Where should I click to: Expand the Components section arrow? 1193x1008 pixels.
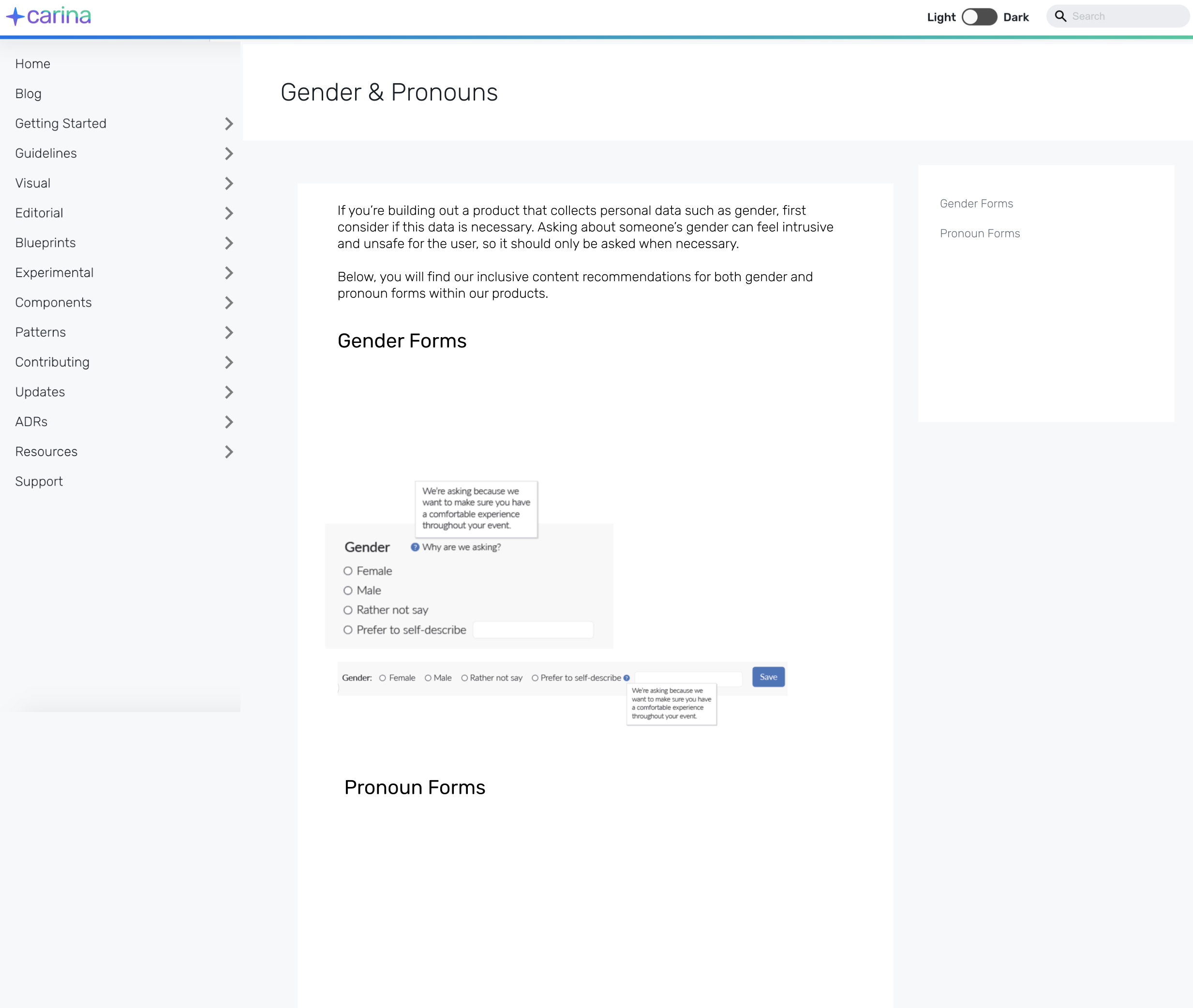[x=229, y=303]
